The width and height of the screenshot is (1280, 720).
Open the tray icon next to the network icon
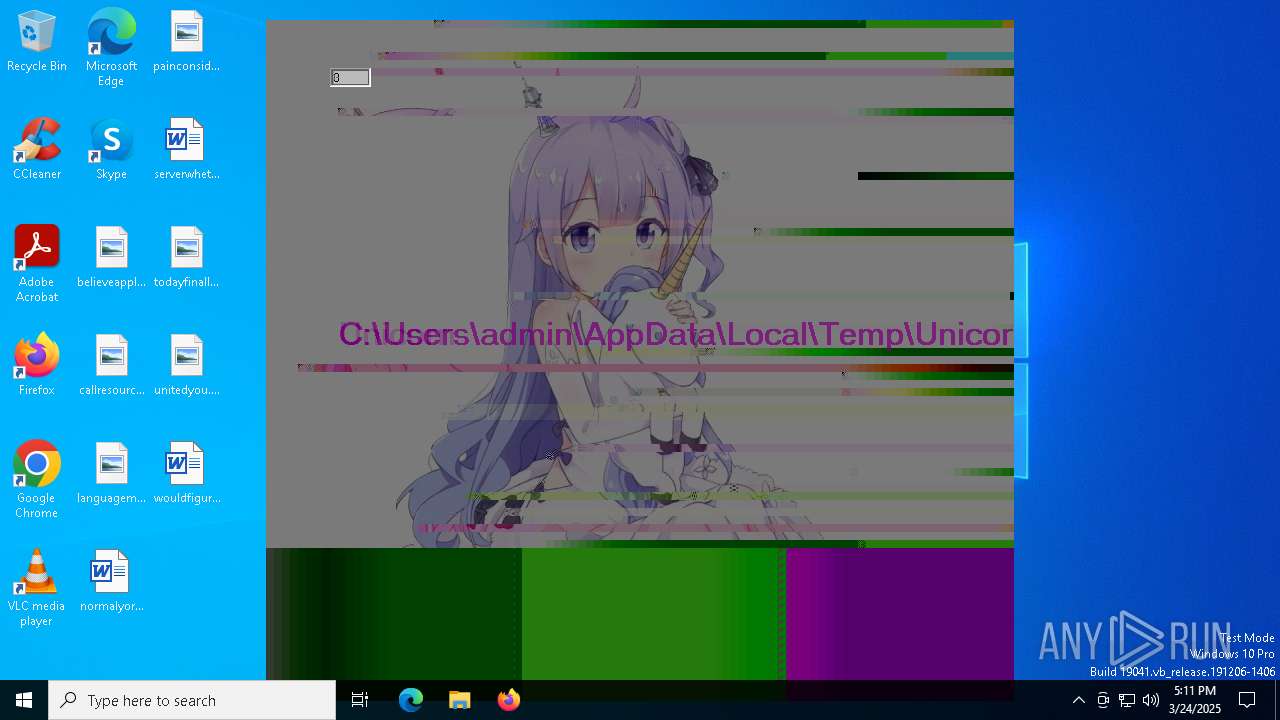point(1103,700)
